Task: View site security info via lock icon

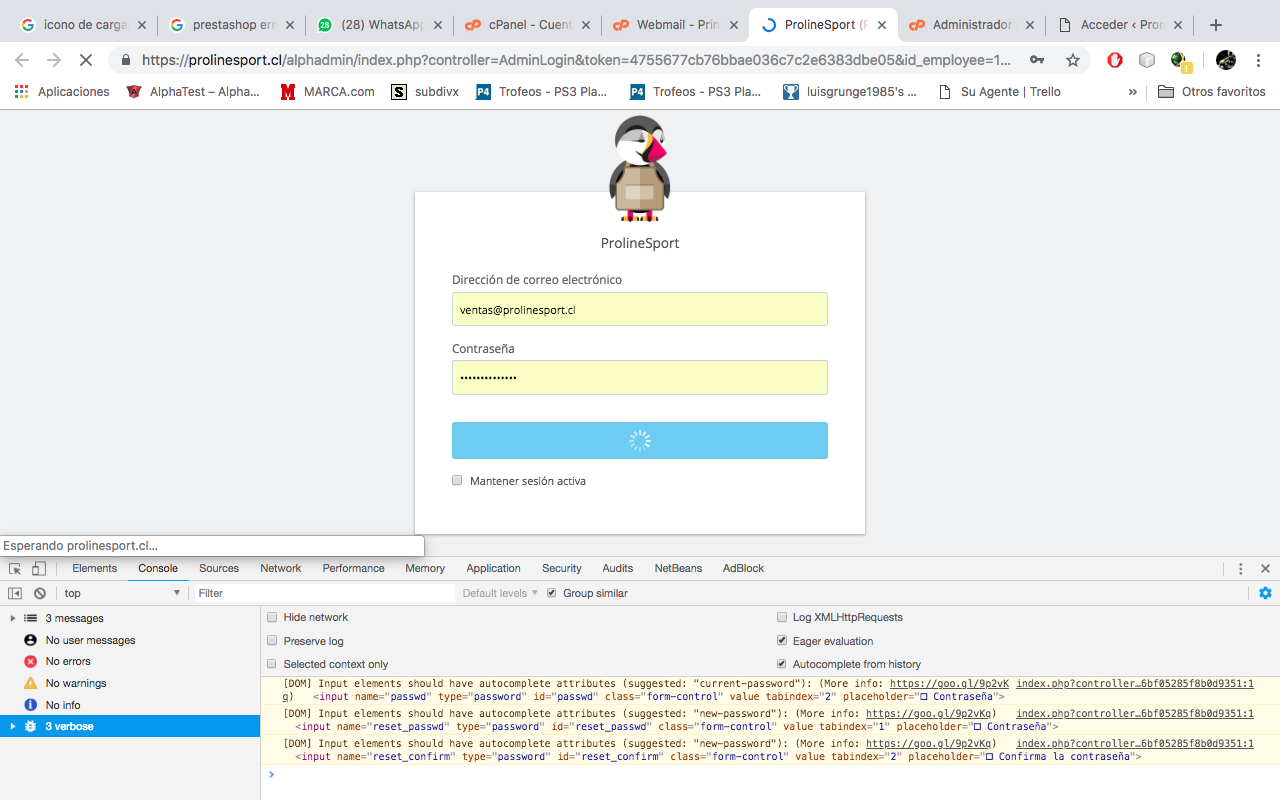Action: pyautogui.click(x=126, y=60)
